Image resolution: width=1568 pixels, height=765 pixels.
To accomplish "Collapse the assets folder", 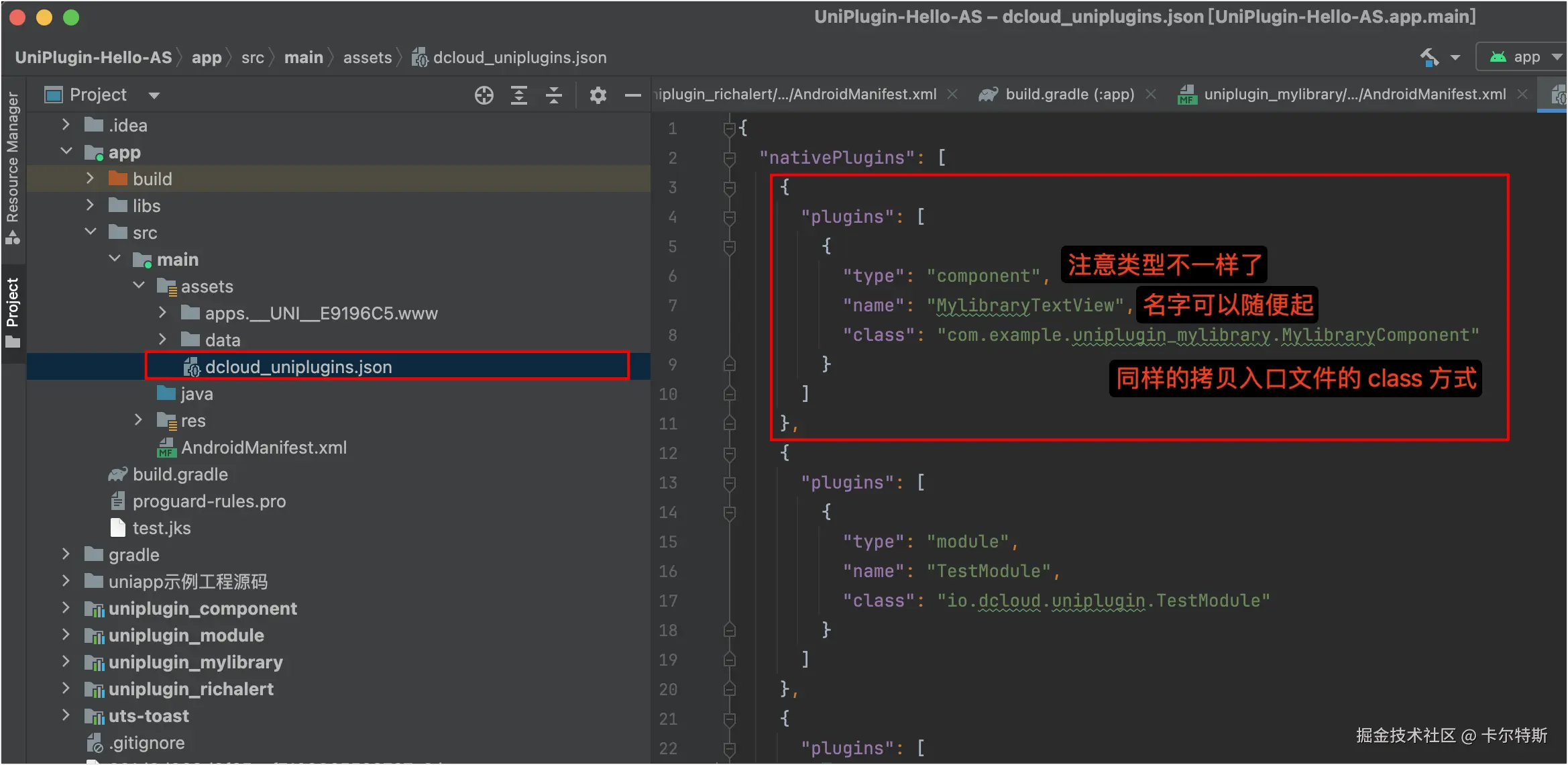I will click(139, 286).
